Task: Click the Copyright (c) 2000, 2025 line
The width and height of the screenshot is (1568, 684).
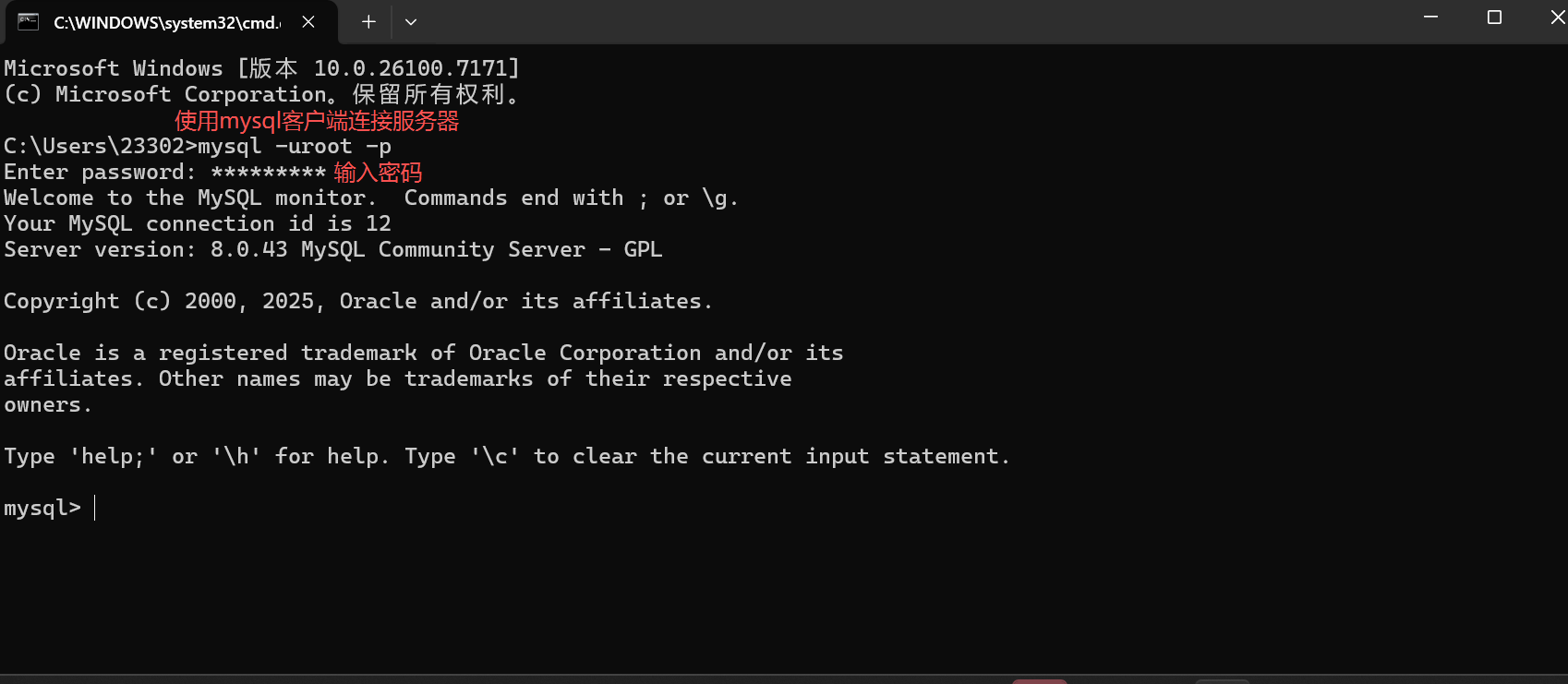Action: [x=358, y=302]
